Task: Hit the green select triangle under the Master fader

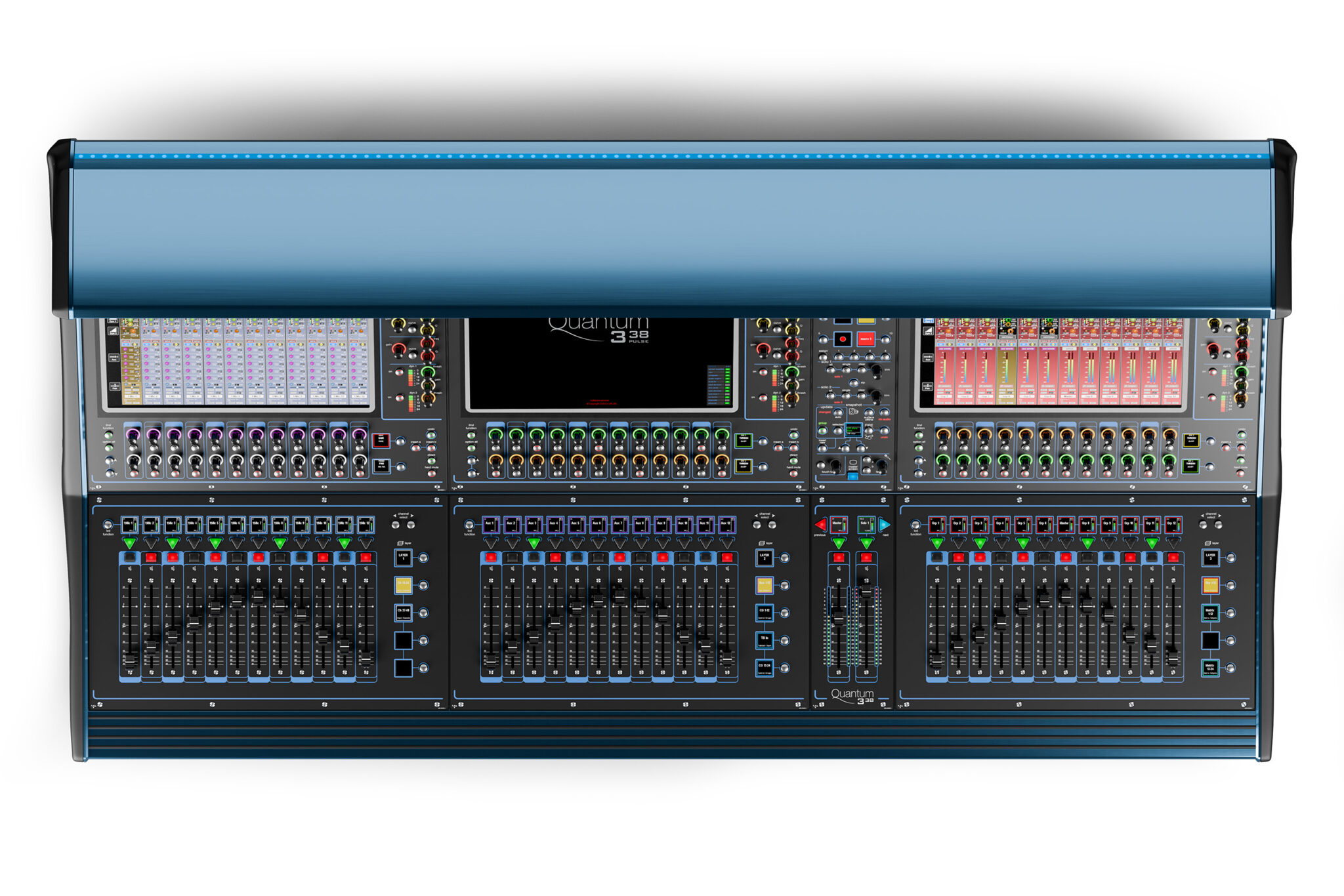Action: coord(839,543)
